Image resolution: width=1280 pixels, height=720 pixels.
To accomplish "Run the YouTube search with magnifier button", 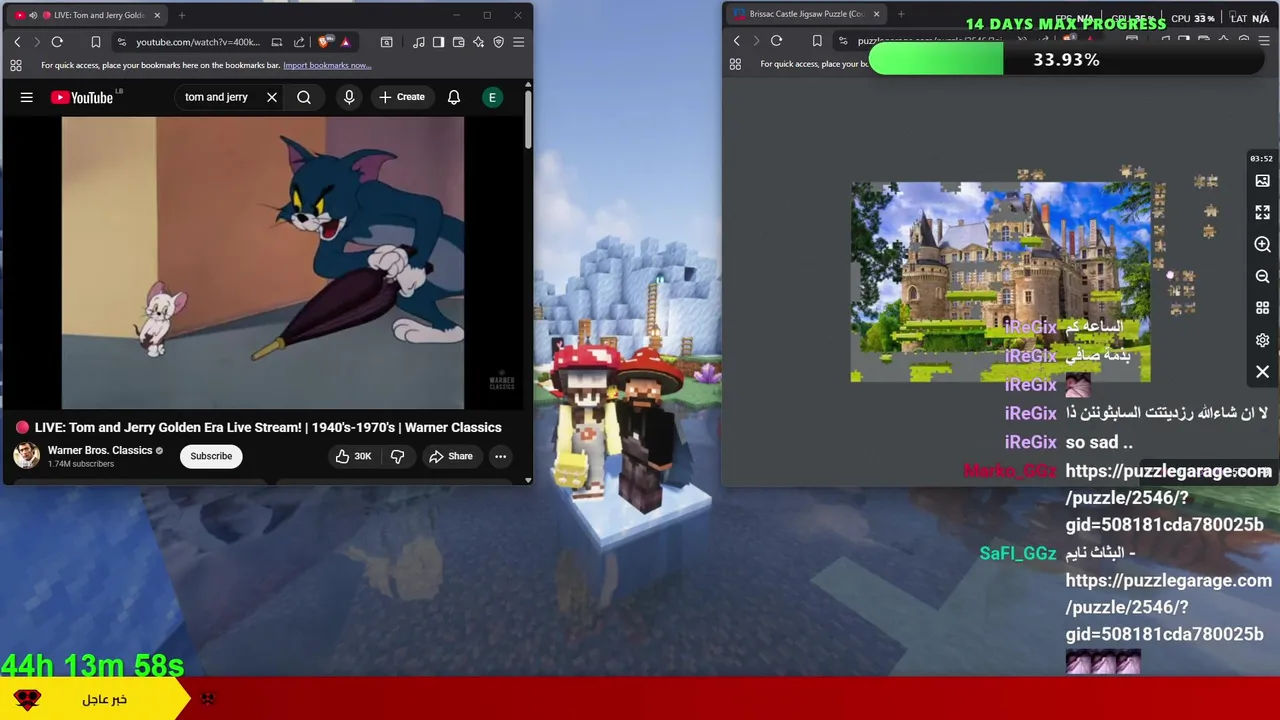I will point(304,97).
